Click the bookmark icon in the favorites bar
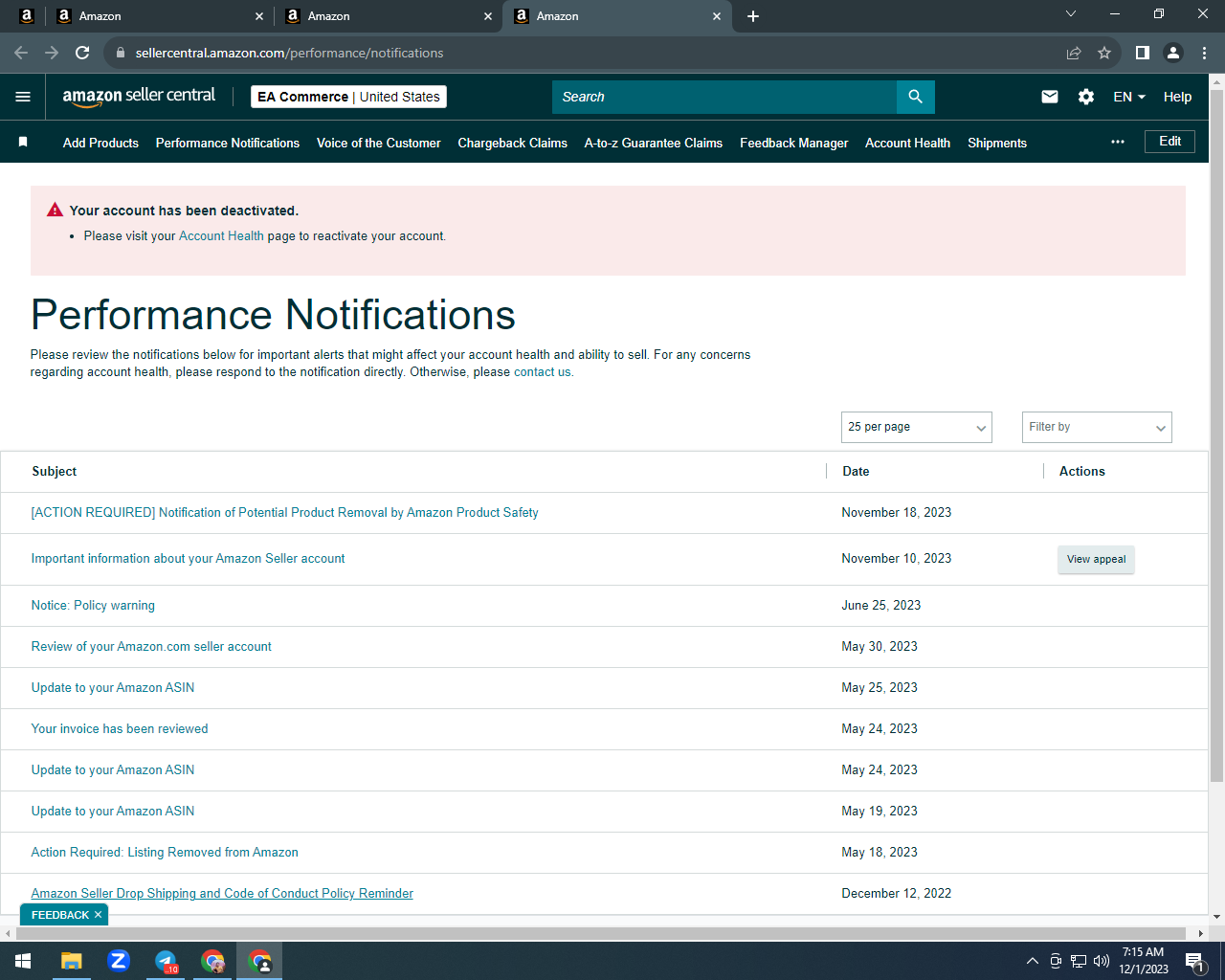Viewport: 1225px width, 980px height. [23, 142]
